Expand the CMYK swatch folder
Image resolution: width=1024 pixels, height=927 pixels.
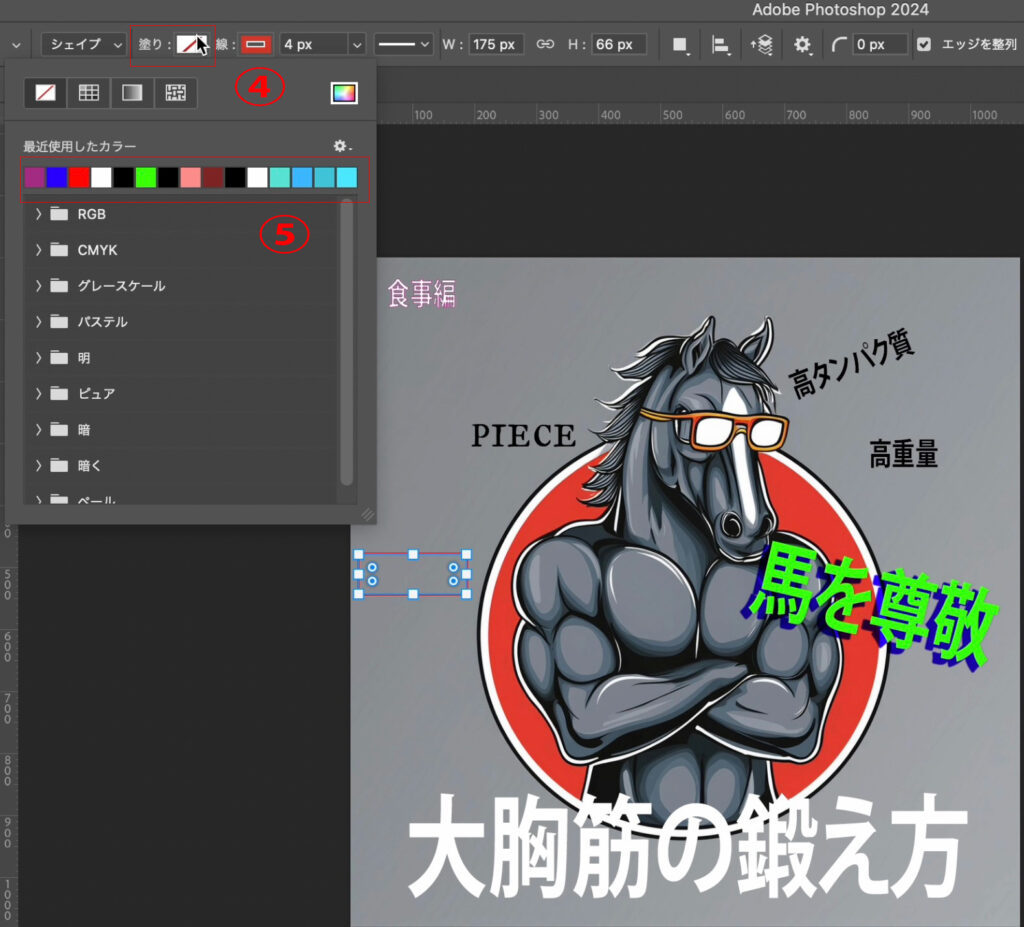(x=38, y=250)
